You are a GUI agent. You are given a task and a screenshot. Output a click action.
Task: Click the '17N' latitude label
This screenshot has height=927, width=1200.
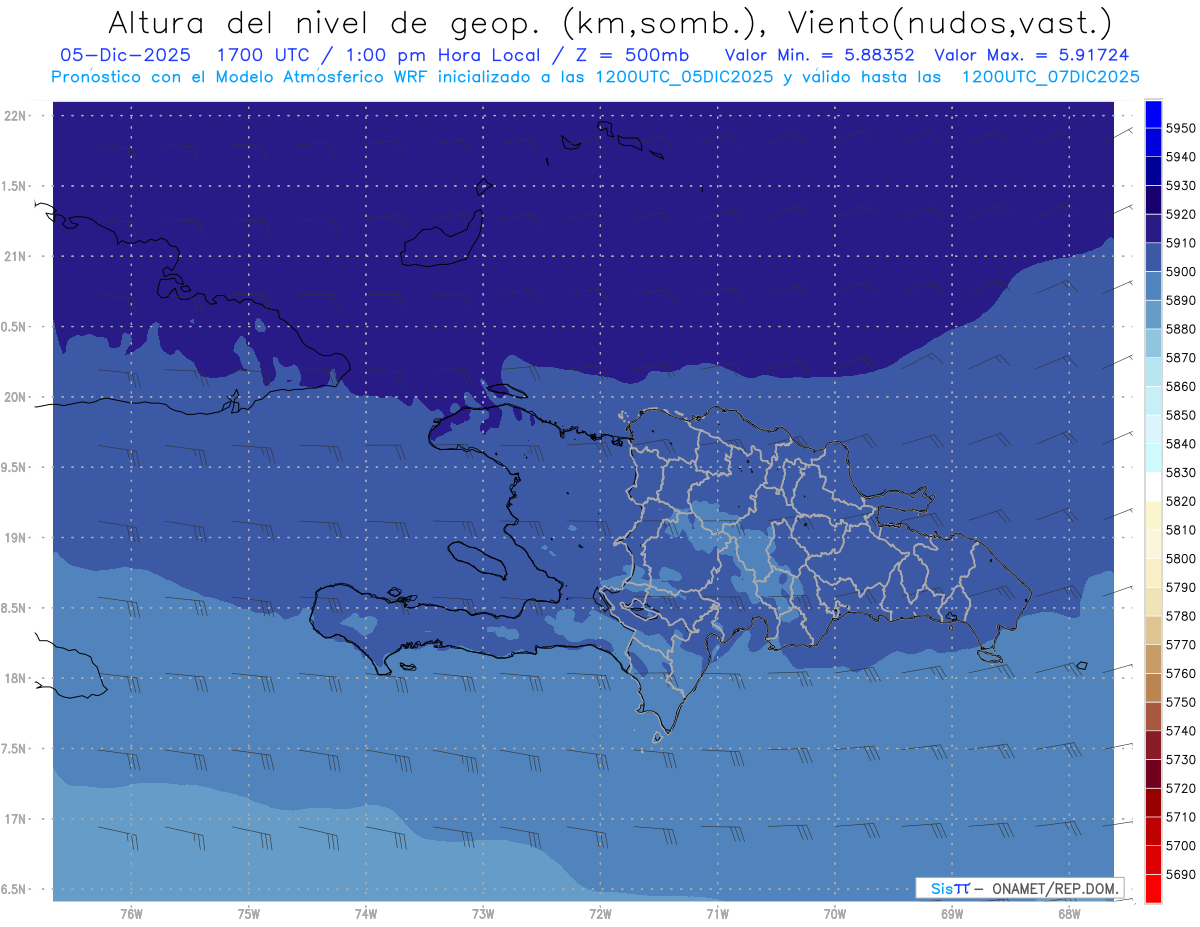tap(15, 819)
